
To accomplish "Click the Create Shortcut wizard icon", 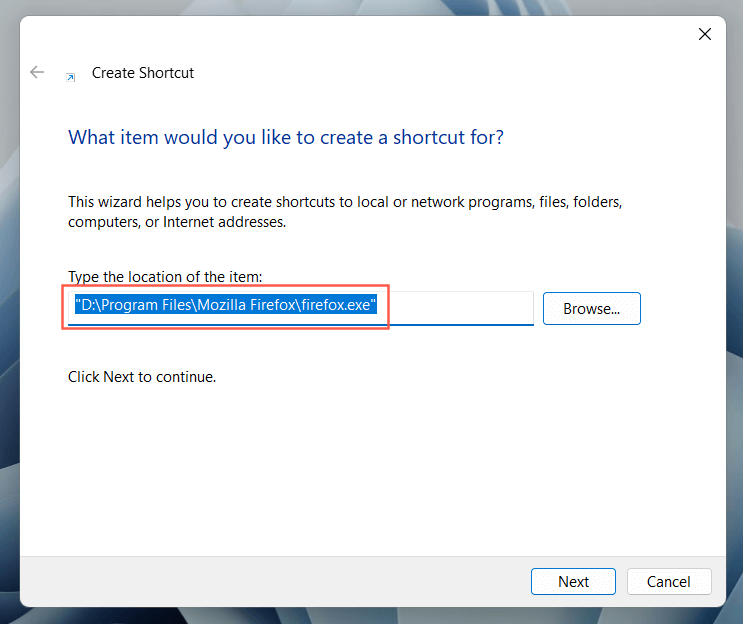I will (x=71, y=77).
